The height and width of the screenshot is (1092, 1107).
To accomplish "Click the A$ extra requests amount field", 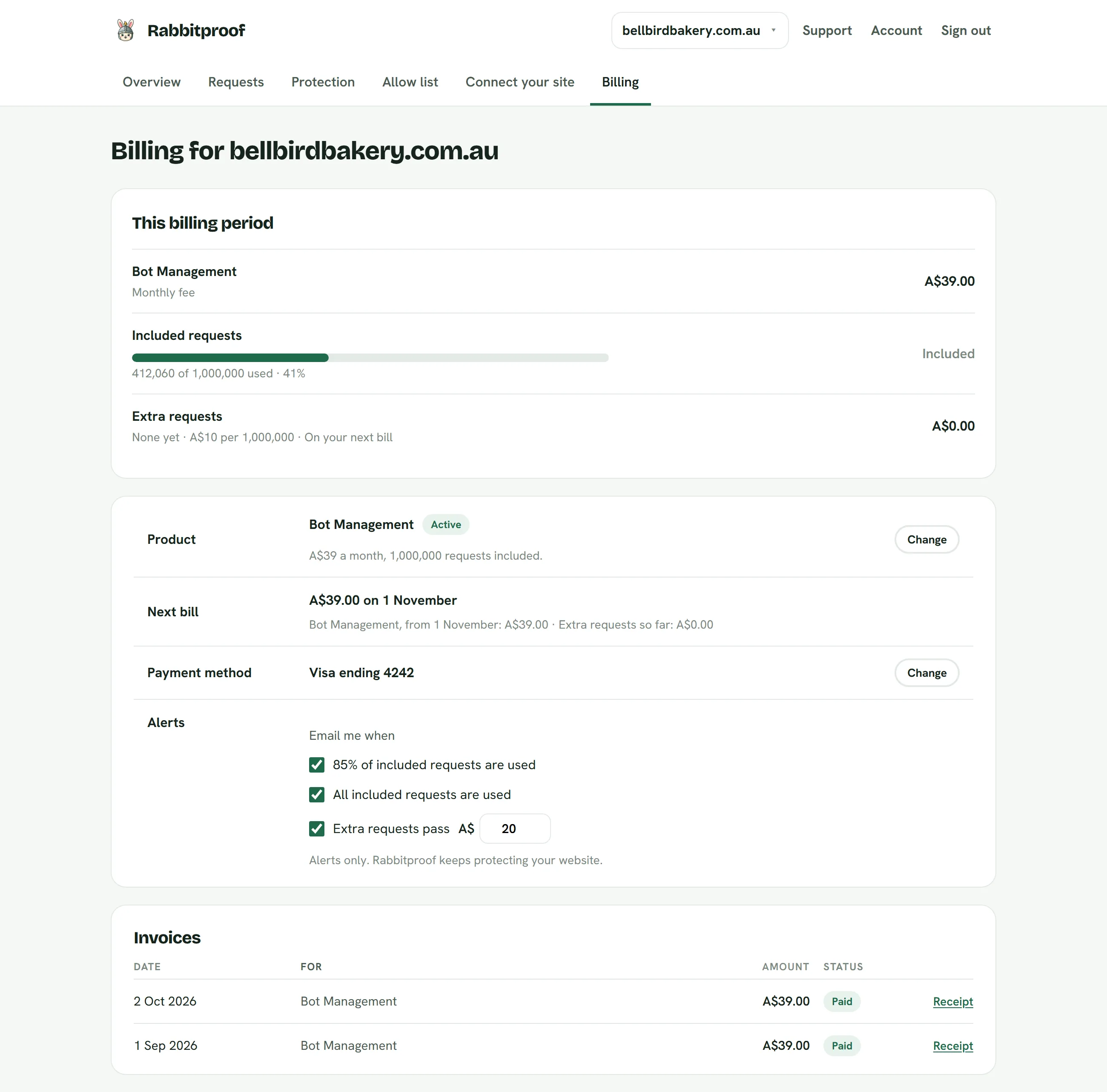I will (514, 829).
